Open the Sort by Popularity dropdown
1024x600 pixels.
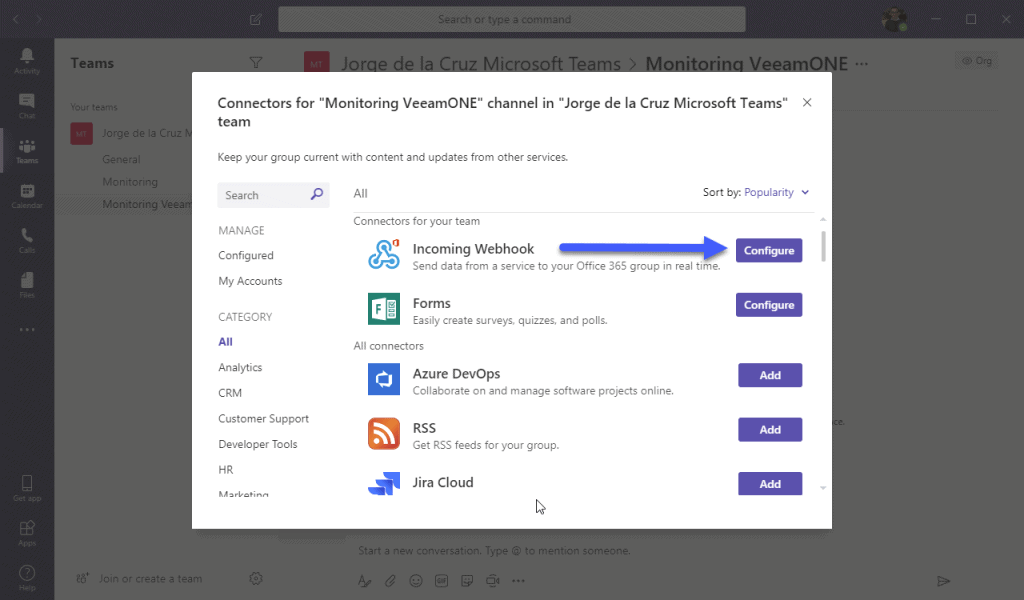(776, 192)
